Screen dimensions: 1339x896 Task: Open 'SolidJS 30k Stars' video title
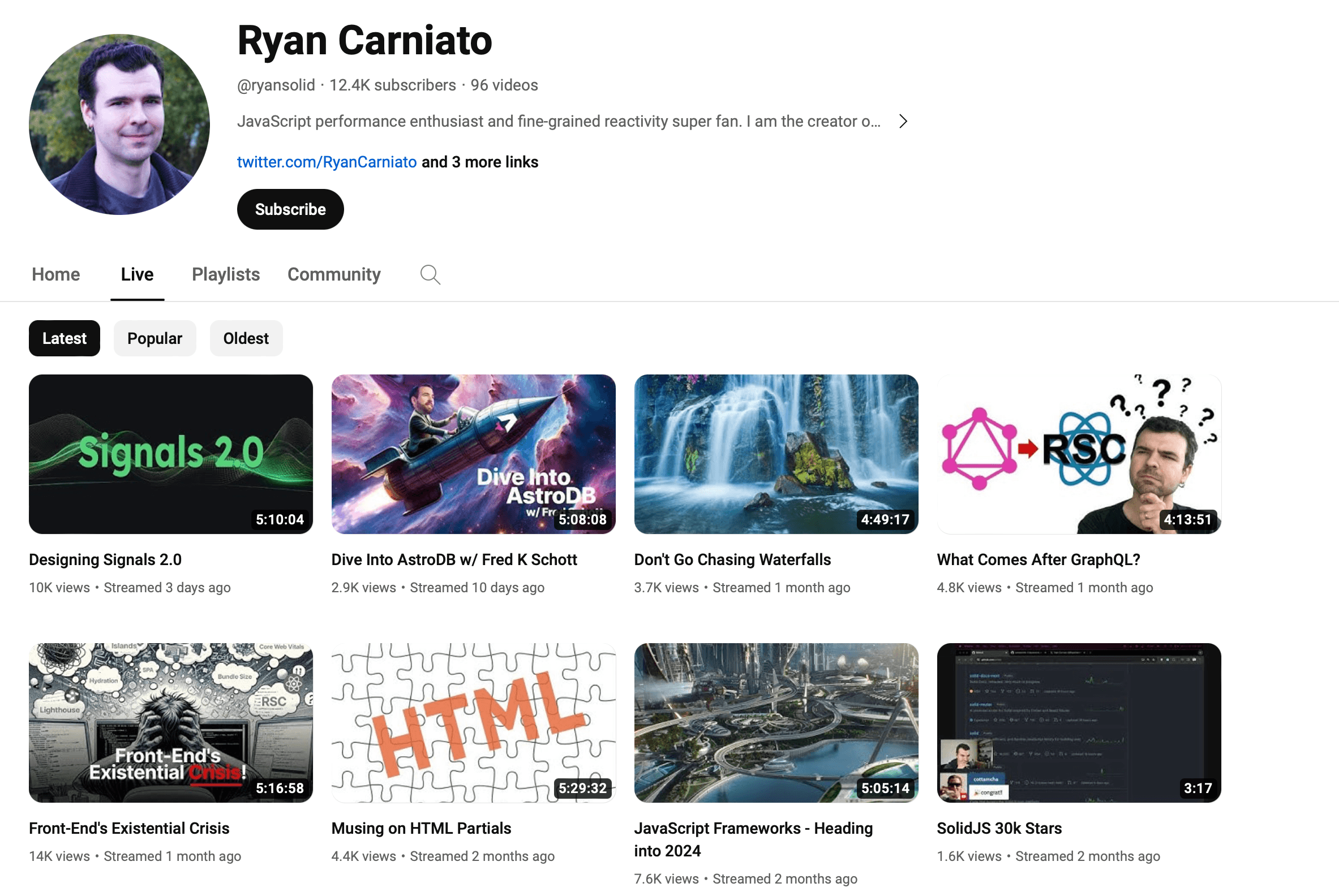pos(999,828)
